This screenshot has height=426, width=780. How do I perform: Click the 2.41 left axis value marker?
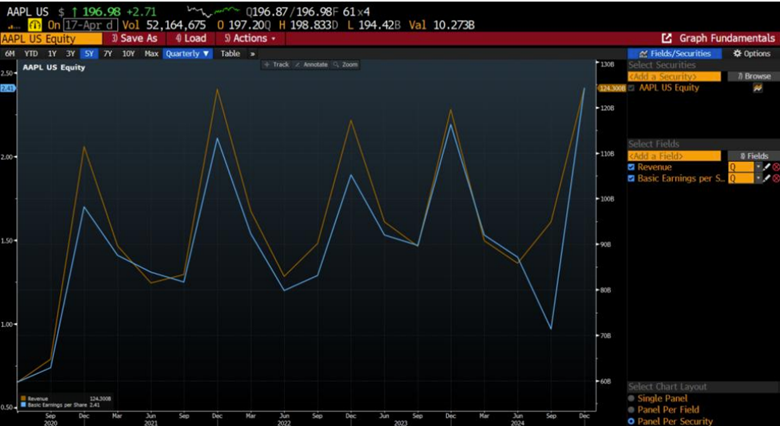click(8, 89)
